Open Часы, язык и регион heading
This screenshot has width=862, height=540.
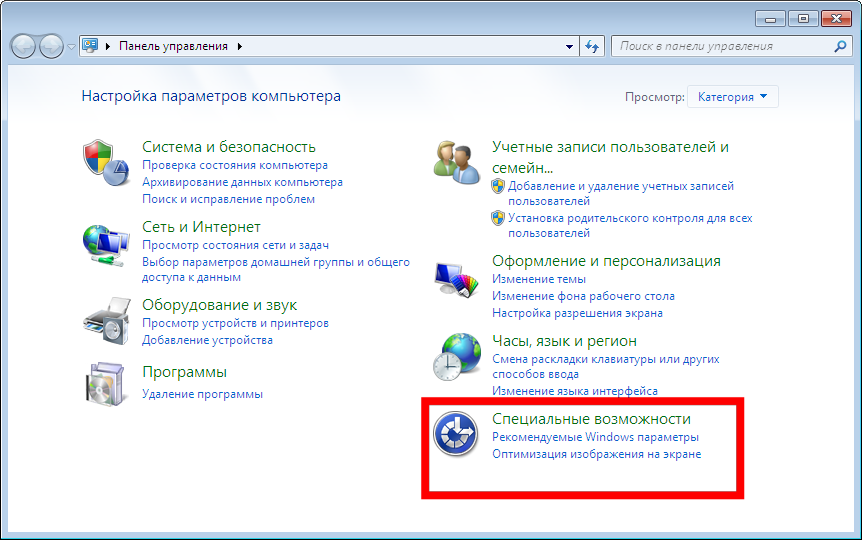click(x=564, y=341)
